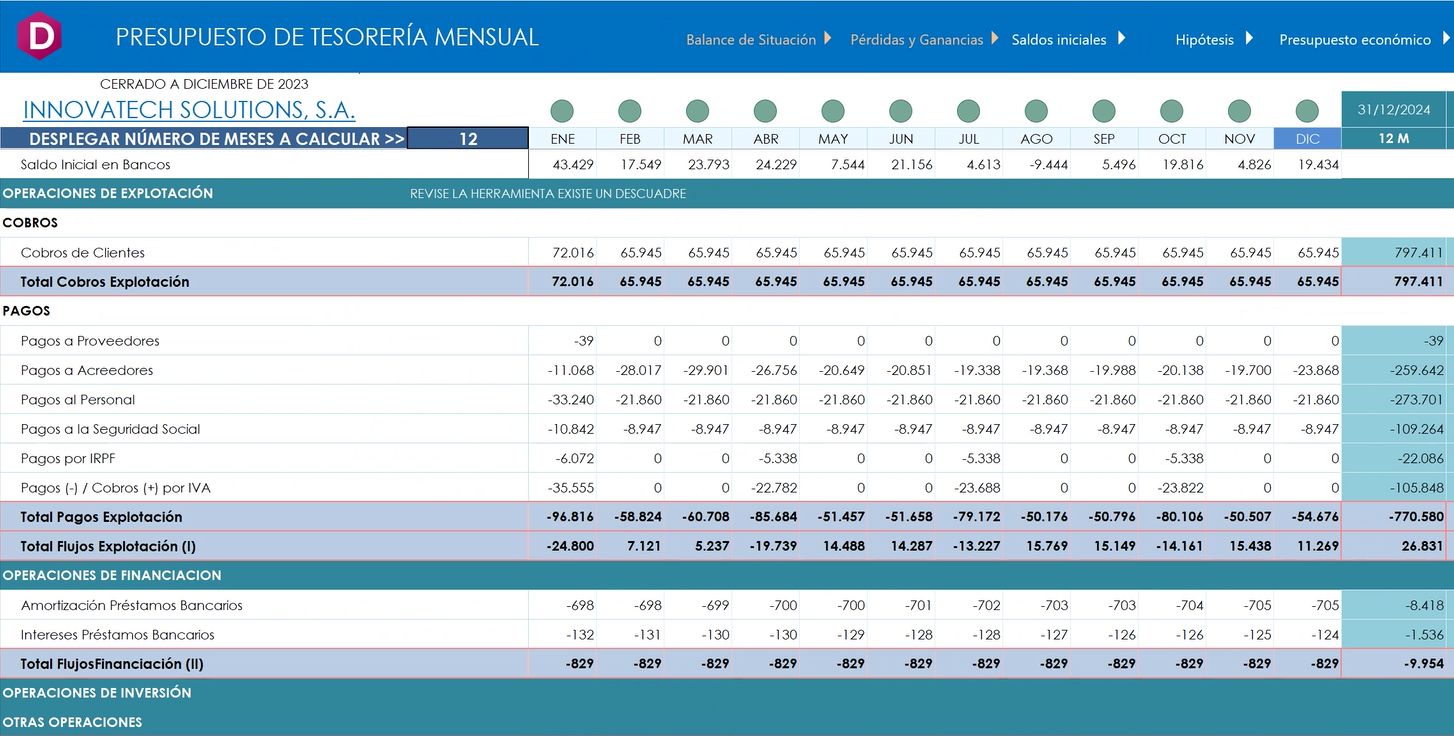Screen dimensions: 1454x736
Task: Click the green circle above DIC
Action: click(1307, 111)
